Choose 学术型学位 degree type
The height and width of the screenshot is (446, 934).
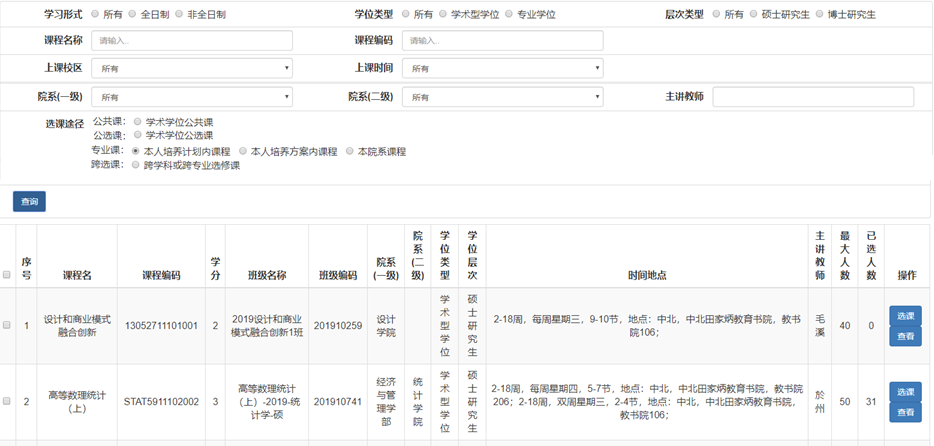coord(442,15)
